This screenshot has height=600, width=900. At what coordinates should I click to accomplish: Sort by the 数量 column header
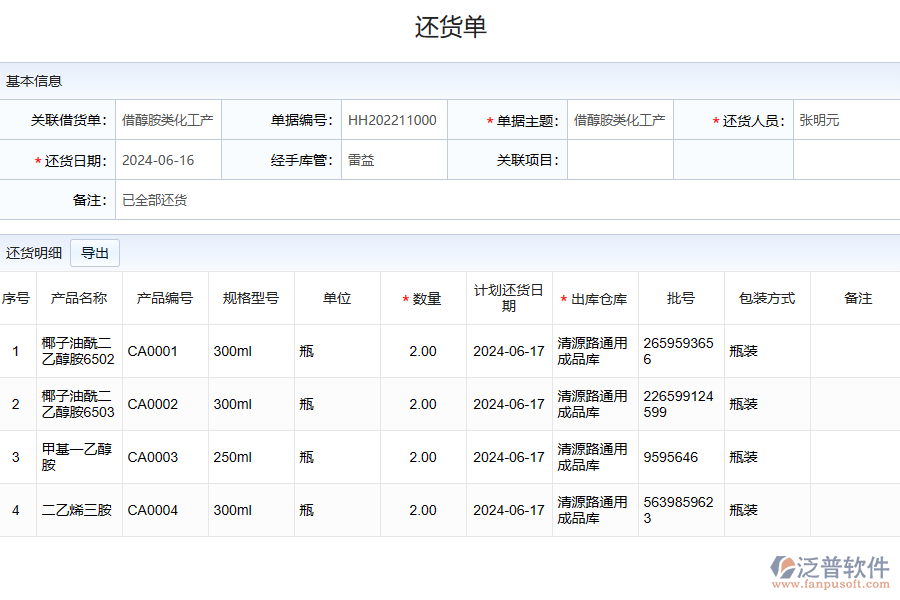(423, 297)
